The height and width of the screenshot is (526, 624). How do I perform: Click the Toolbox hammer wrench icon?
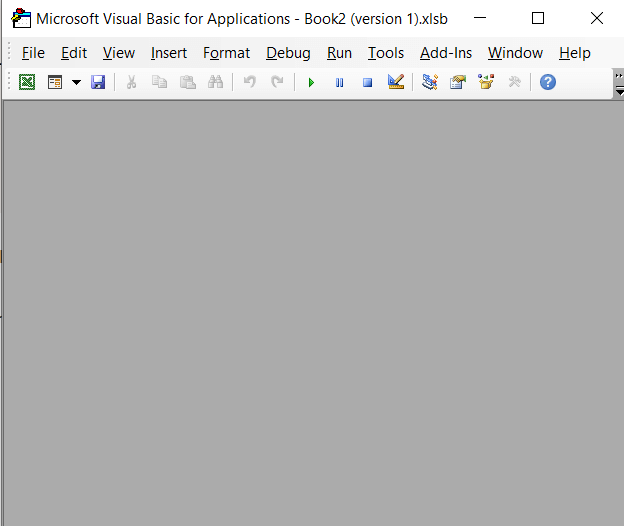[x=515, y=82]
